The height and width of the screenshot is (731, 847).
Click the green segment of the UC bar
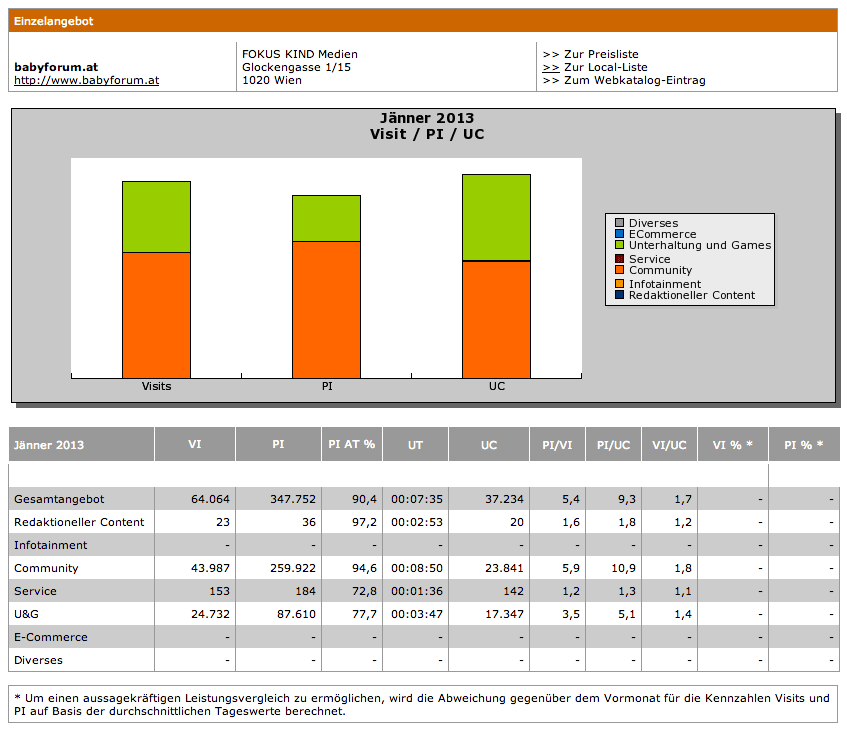pos(496,217)
